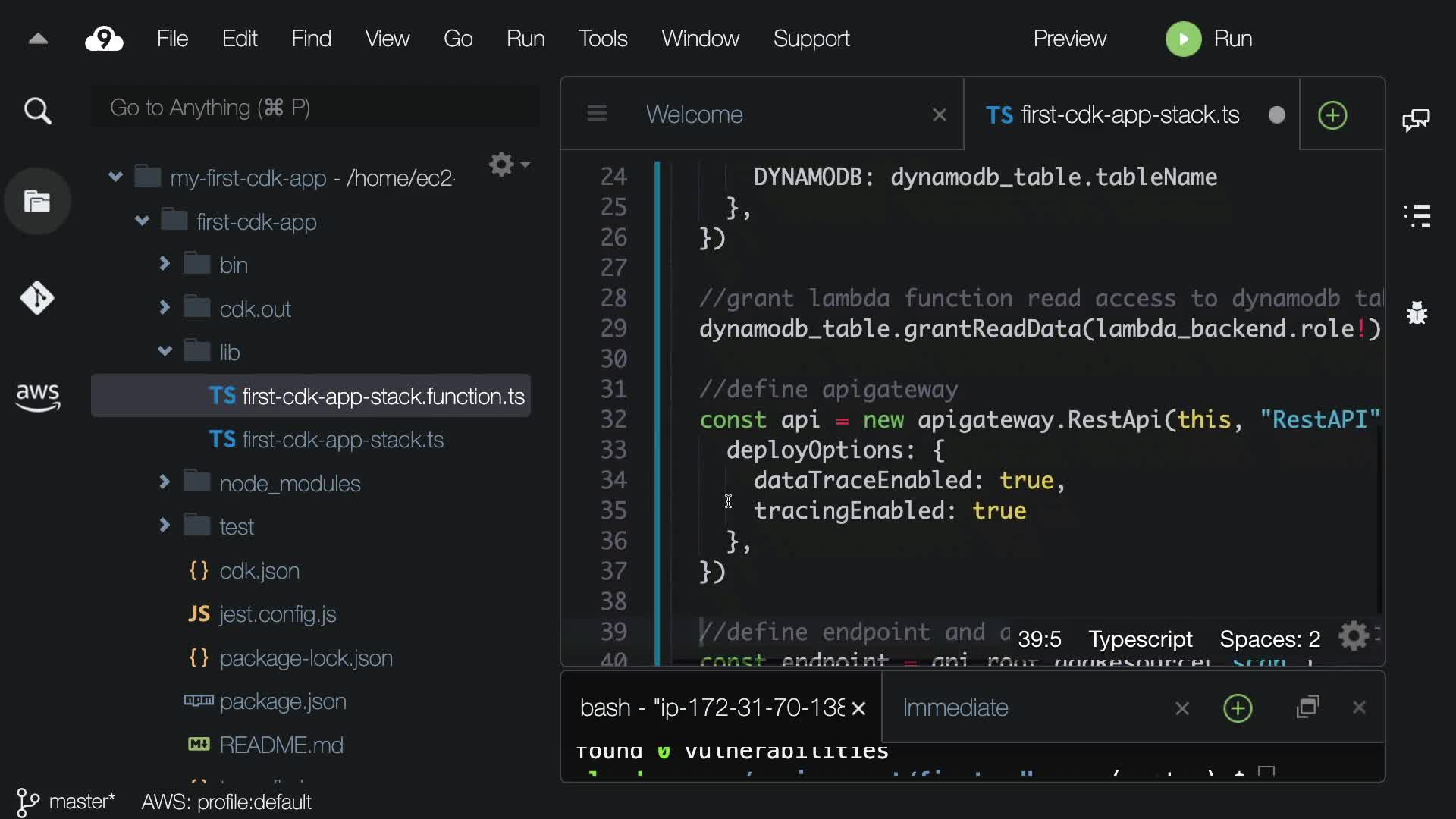Click the Cloud9 logo icon

(104, 39)
